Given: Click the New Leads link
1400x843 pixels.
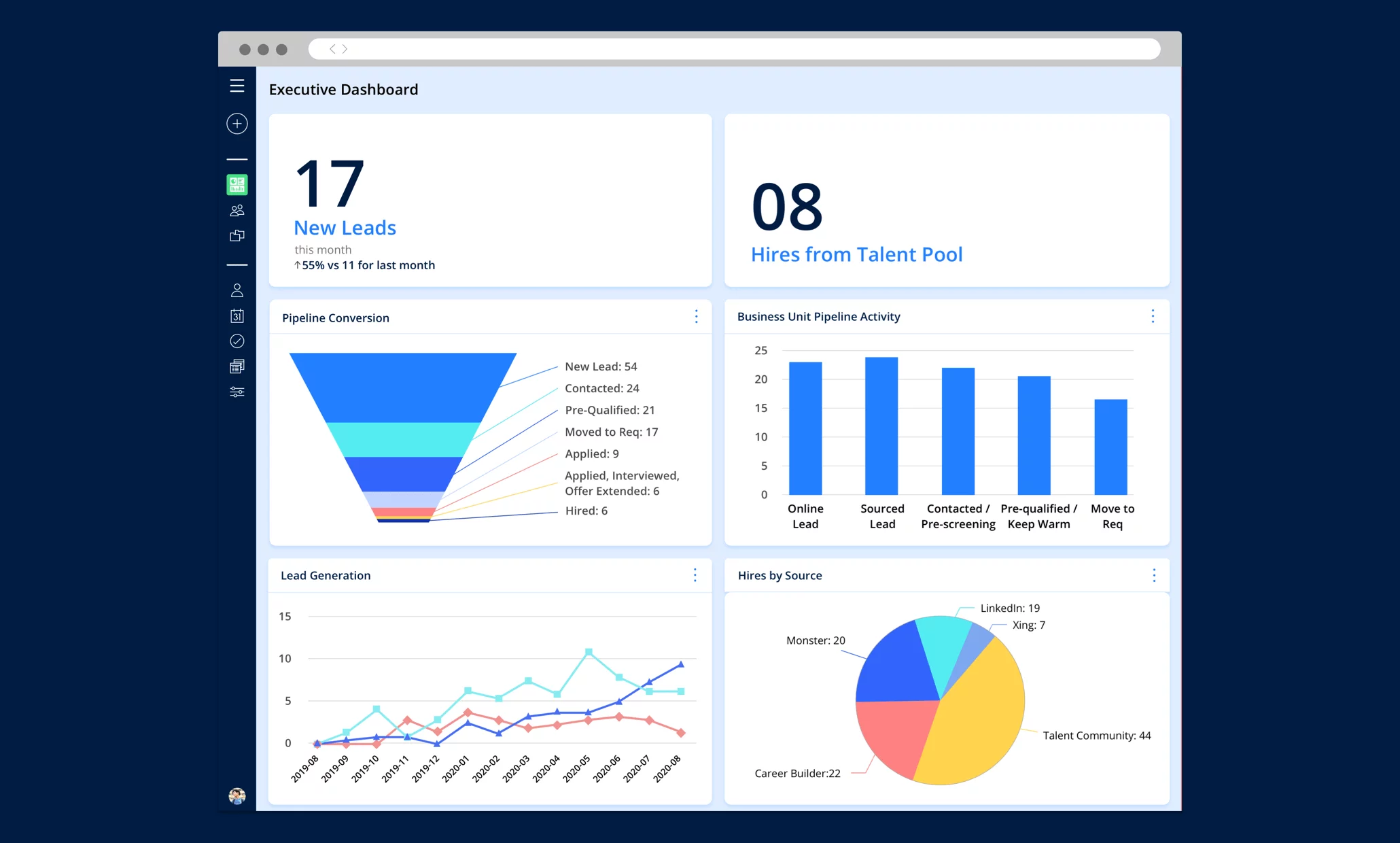Looking at the screenshot, I should (345, 228).
